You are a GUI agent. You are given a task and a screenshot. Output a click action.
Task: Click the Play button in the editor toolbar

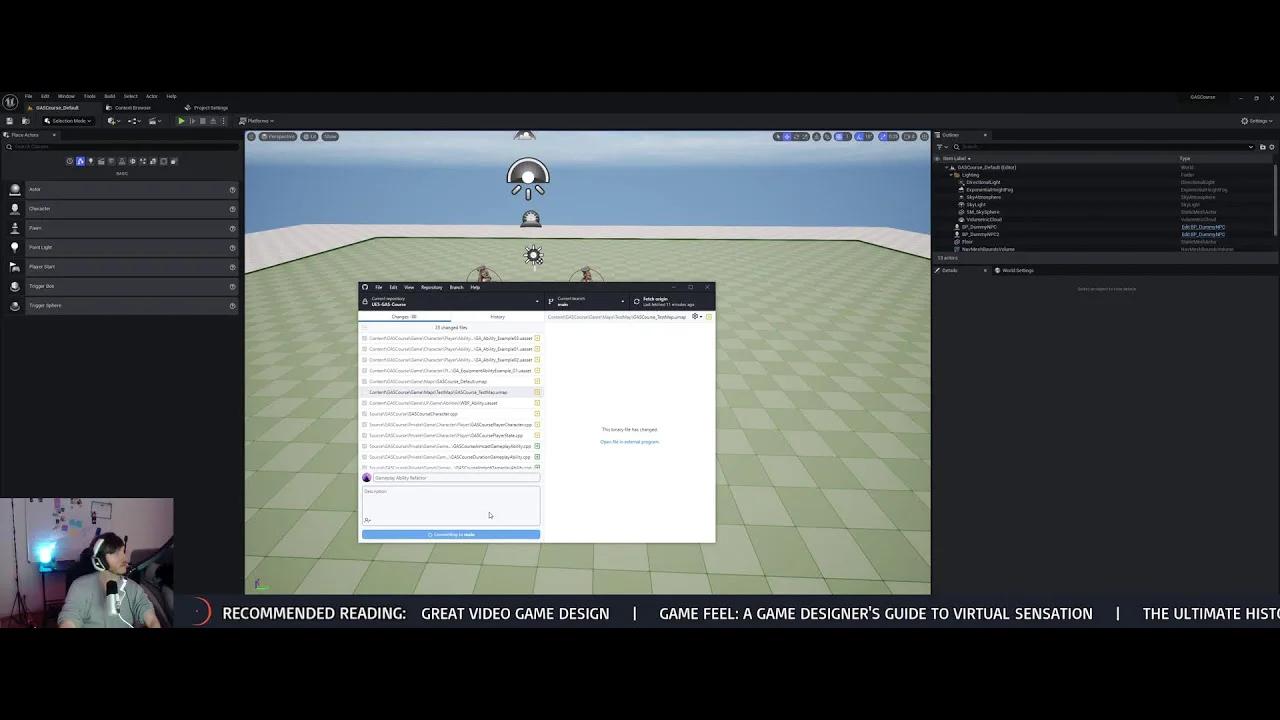pyautogui.click(x=181, y=121)
